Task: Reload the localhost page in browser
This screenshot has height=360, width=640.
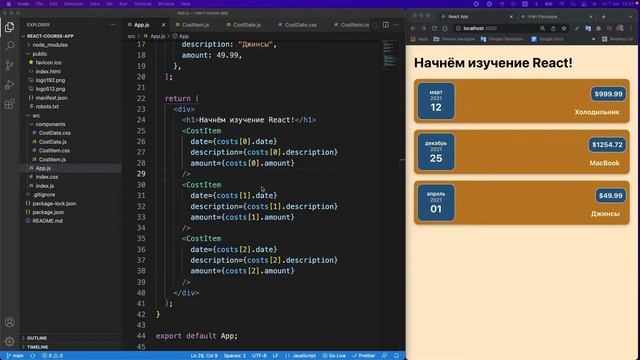Action: (434, 29)
